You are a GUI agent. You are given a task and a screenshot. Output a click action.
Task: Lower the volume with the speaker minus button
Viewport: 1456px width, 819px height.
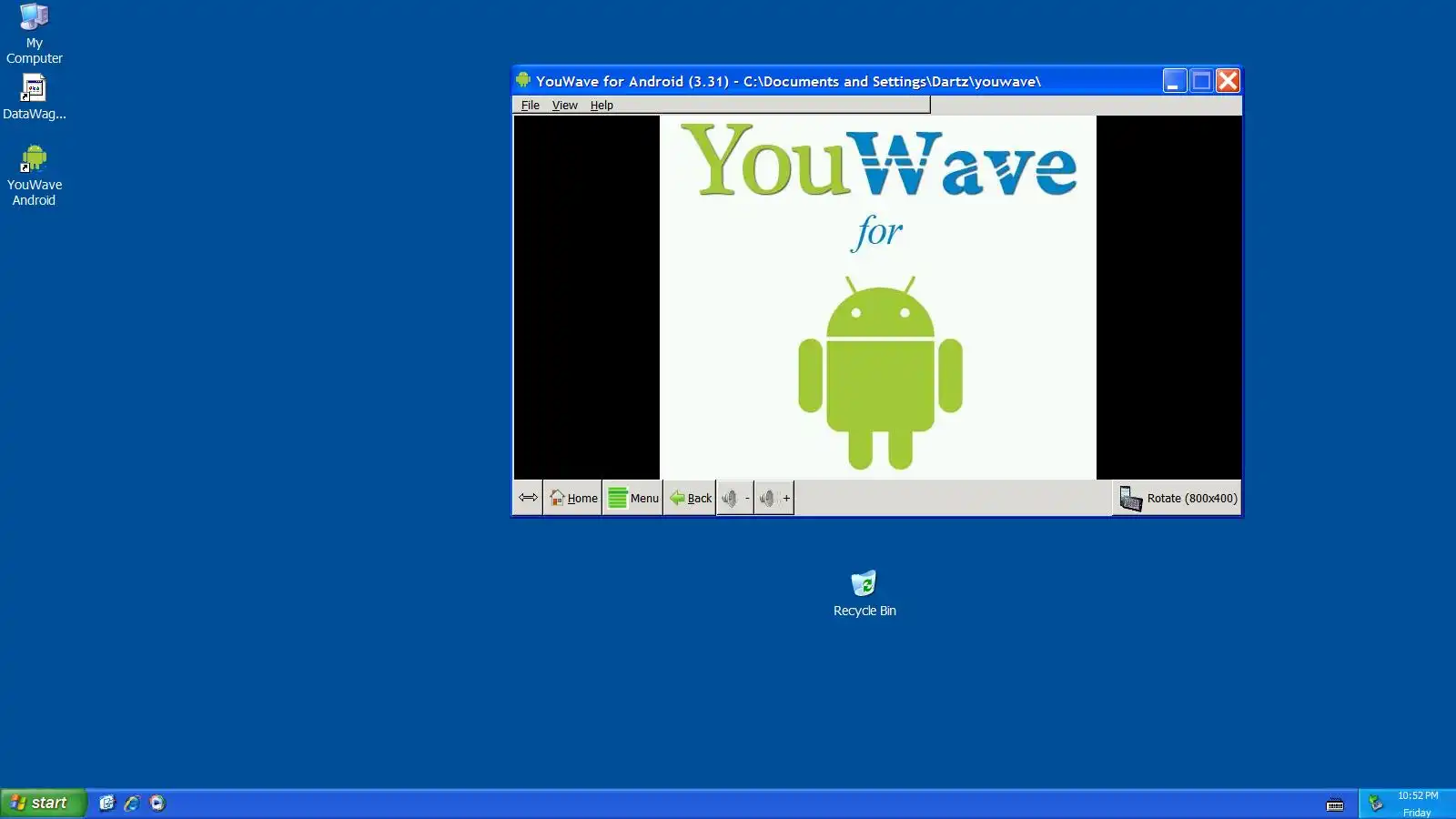(x=735, y=498)
